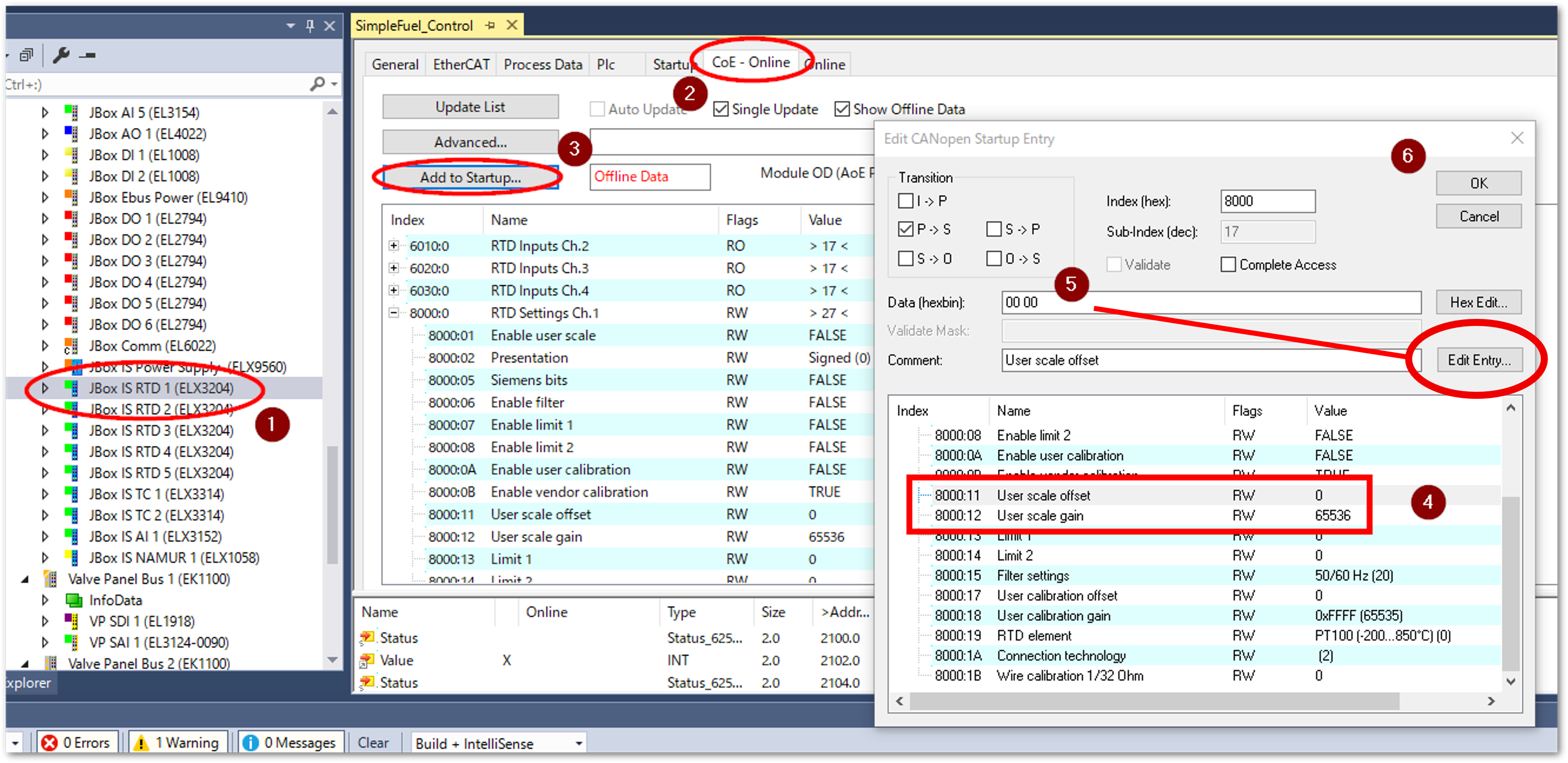Expand the JBox IS RTD 3 (ELX3204) node
Screen dimensions: 1568x763
(x=45, y=431)
